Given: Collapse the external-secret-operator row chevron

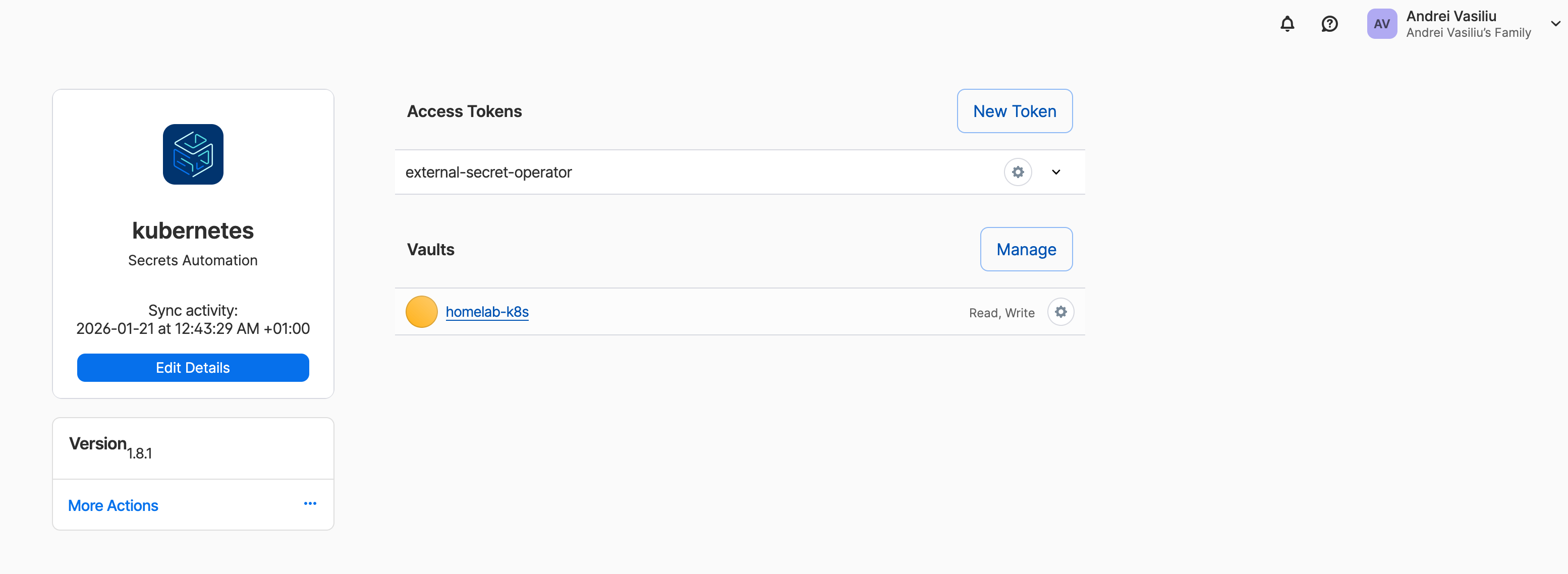Looking at the screenshot, I should pyautogui.click(x=1056, y=171).
